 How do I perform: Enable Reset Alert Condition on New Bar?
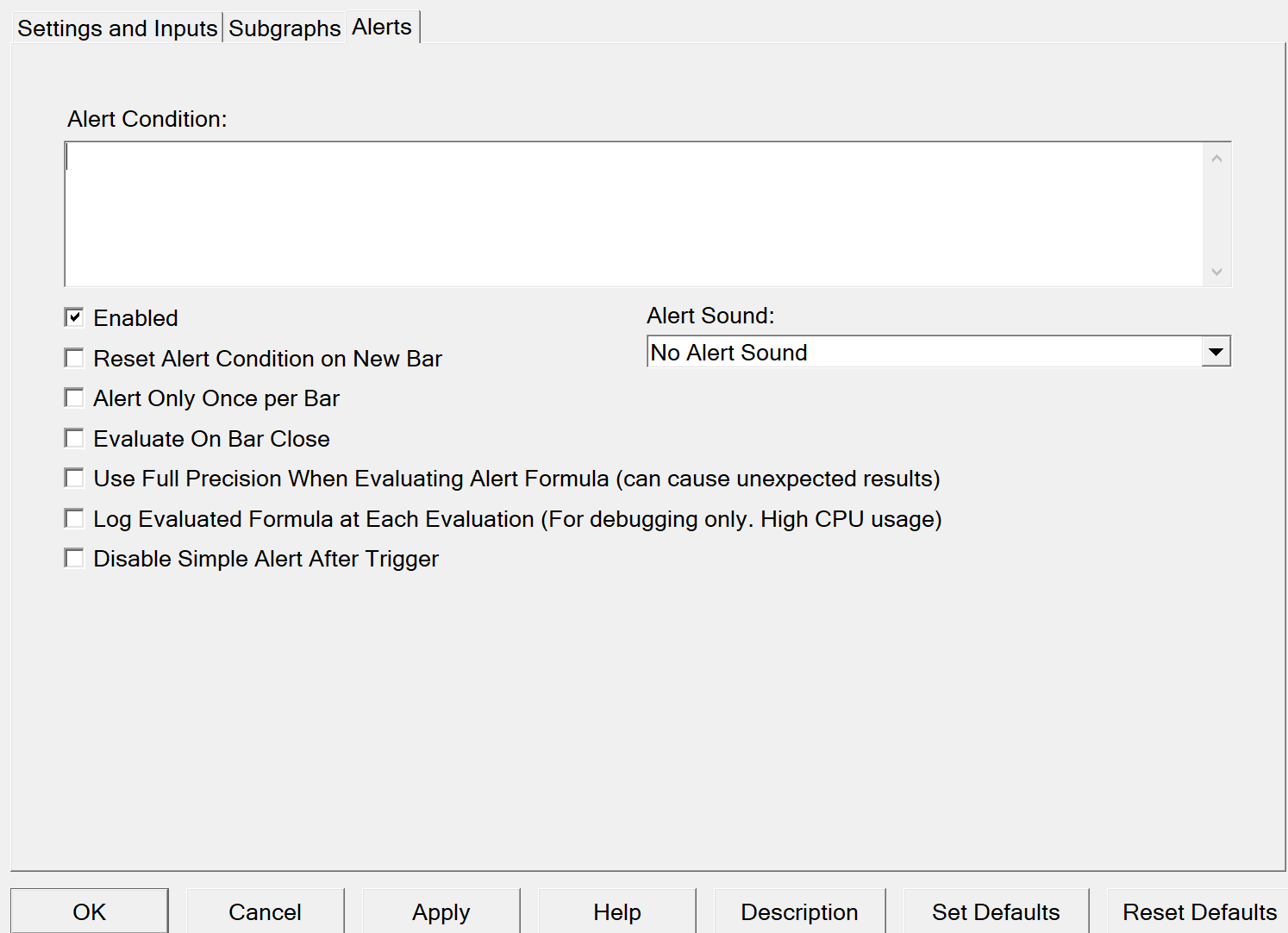point(75,358)
